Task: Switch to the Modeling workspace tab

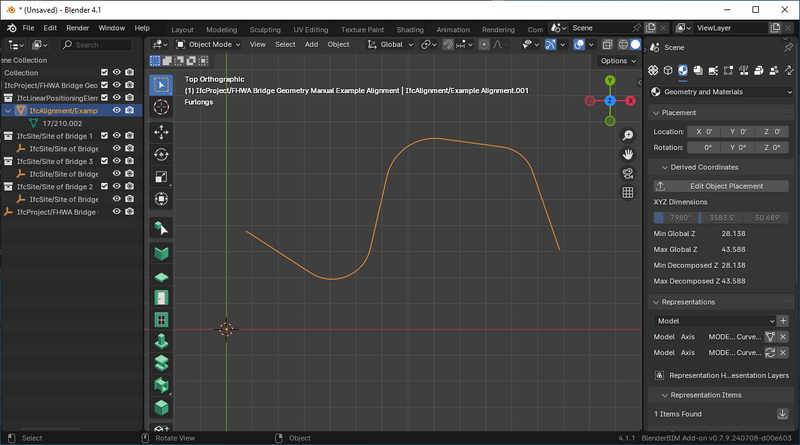Action: (x=221, y=30)
